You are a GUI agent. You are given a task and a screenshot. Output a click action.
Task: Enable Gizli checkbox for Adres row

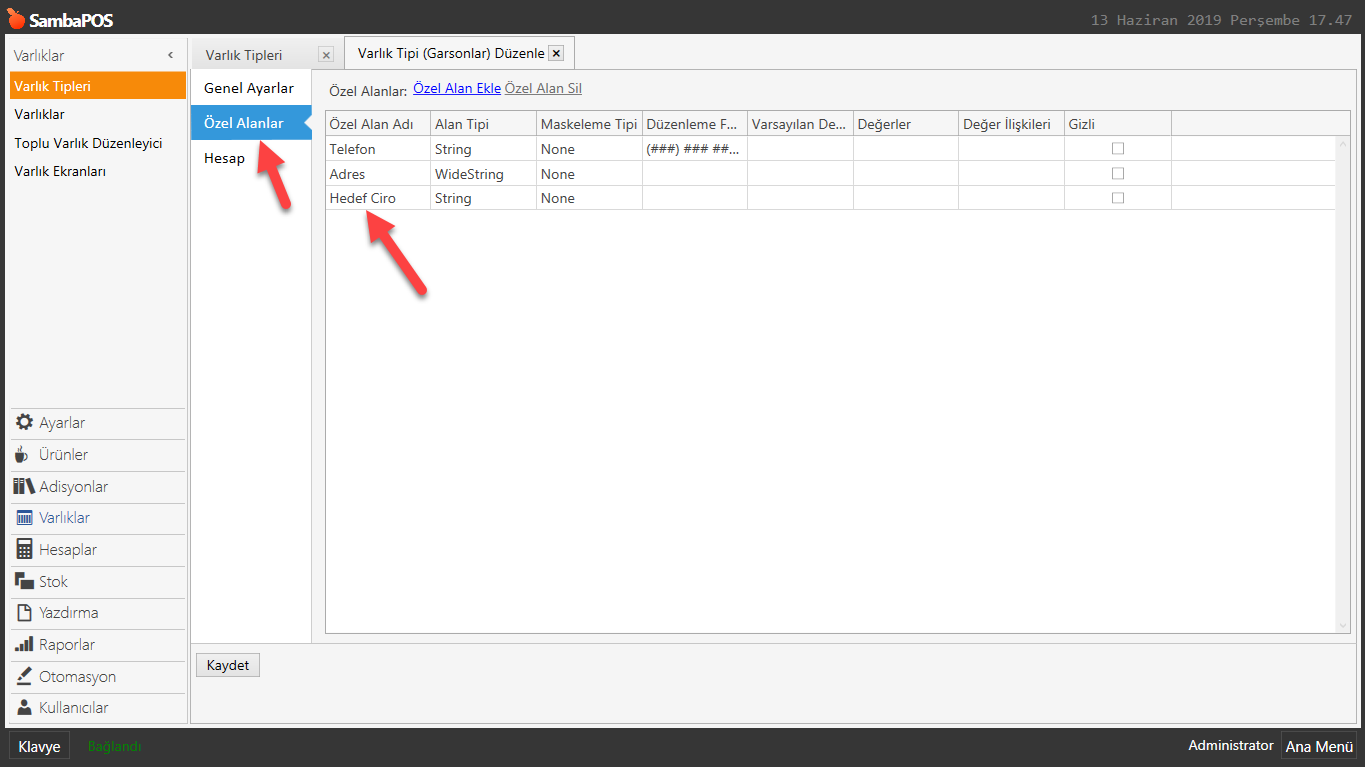tap(1118, 173)
